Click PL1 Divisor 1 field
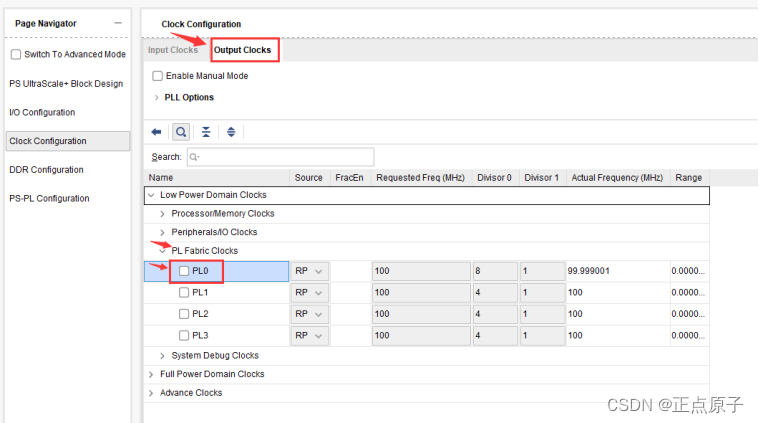759x423 pixels. pyautogui.click(x=543, y=292)
